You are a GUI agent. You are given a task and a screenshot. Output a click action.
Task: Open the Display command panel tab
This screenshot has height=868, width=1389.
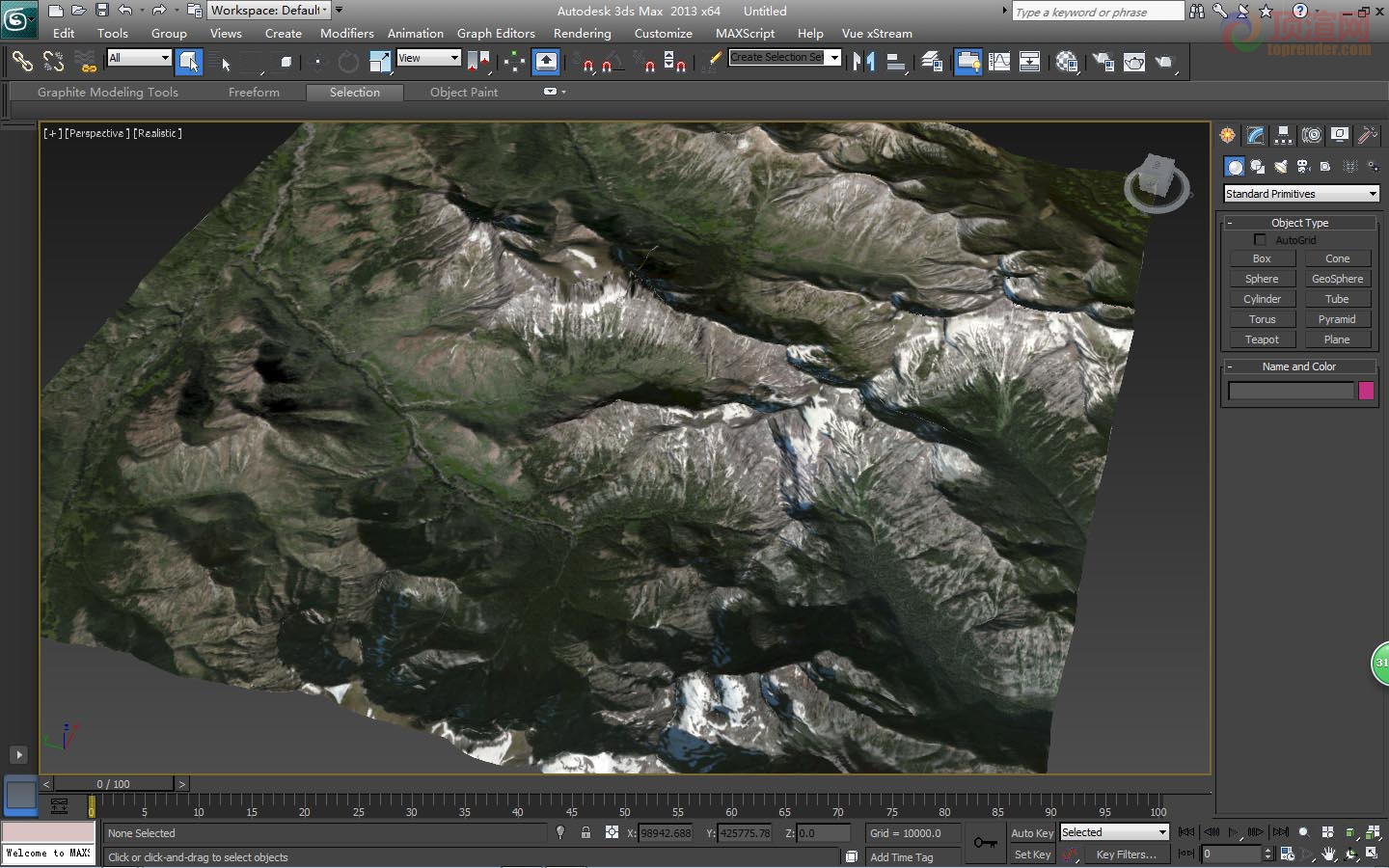(1339, 135)
